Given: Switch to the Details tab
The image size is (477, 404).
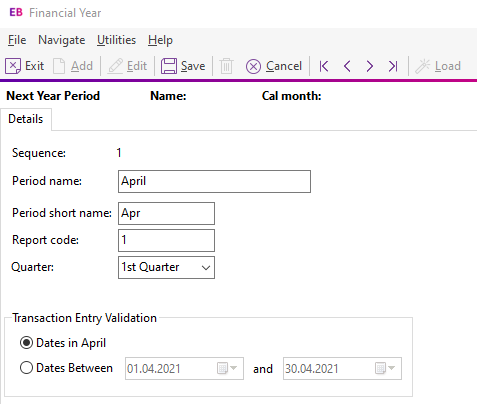Looking at the screenshot, I should tap(26, 119).
